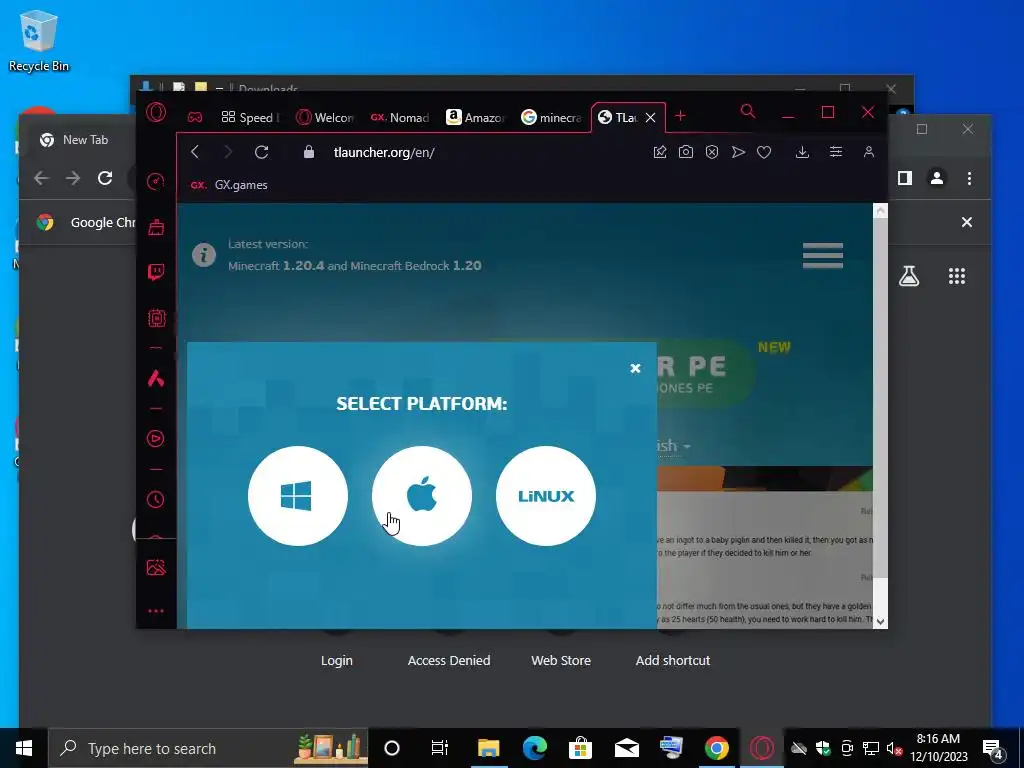Screen dimensions: 1024x768
Task: Click page scrollbar down arrow
Action: coord(880,622)
